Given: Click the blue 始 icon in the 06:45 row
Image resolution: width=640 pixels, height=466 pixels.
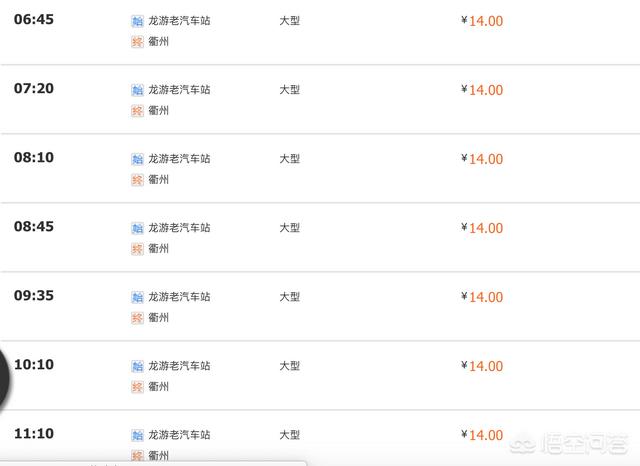Looking at the screenshot, I should [138, 21].
